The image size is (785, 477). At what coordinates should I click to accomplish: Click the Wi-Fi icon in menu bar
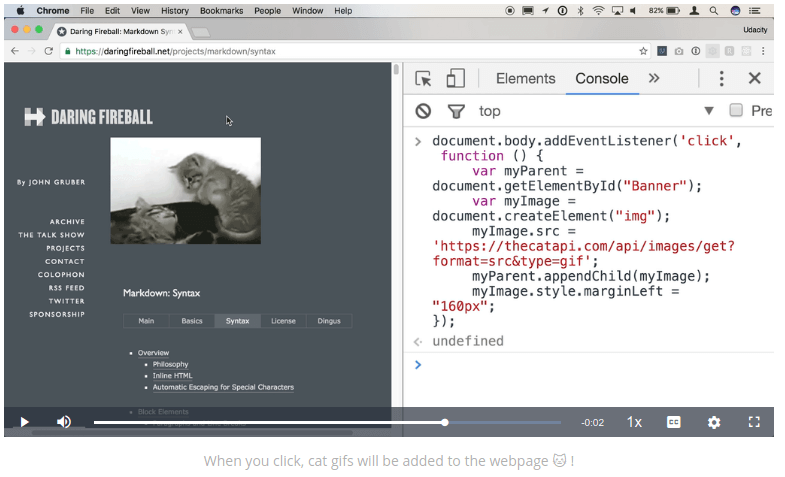pyautogui.click(x=598, y=11)
